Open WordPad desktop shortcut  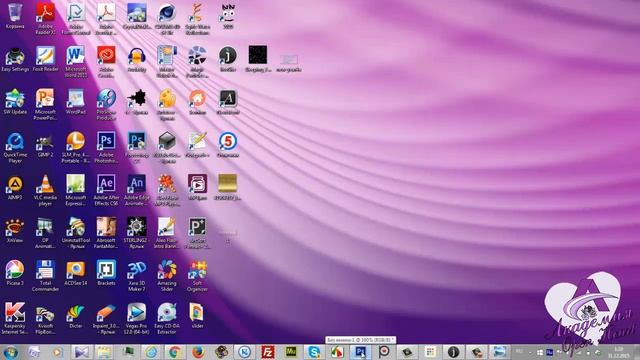click(x=76, y=102)
